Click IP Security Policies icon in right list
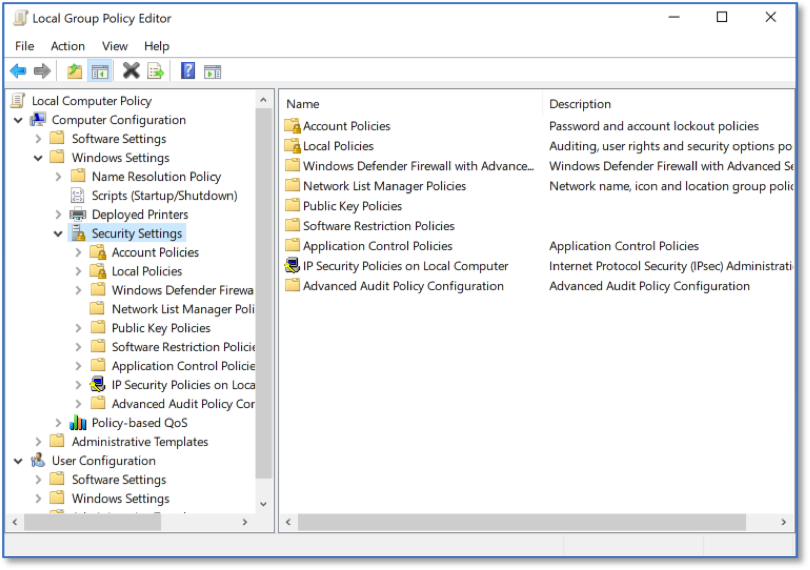Viewport: 810px width, 570px height. point(292,266)
